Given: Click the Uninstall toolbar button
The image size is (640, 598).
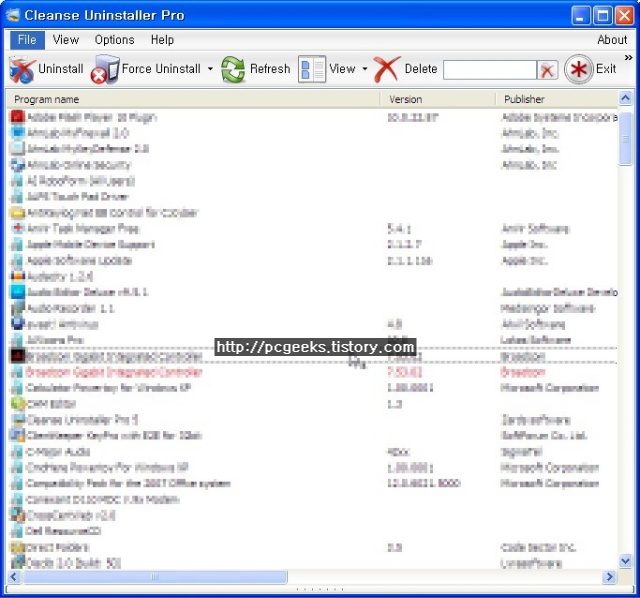Looking at the screenshot, I should (46, 69).
